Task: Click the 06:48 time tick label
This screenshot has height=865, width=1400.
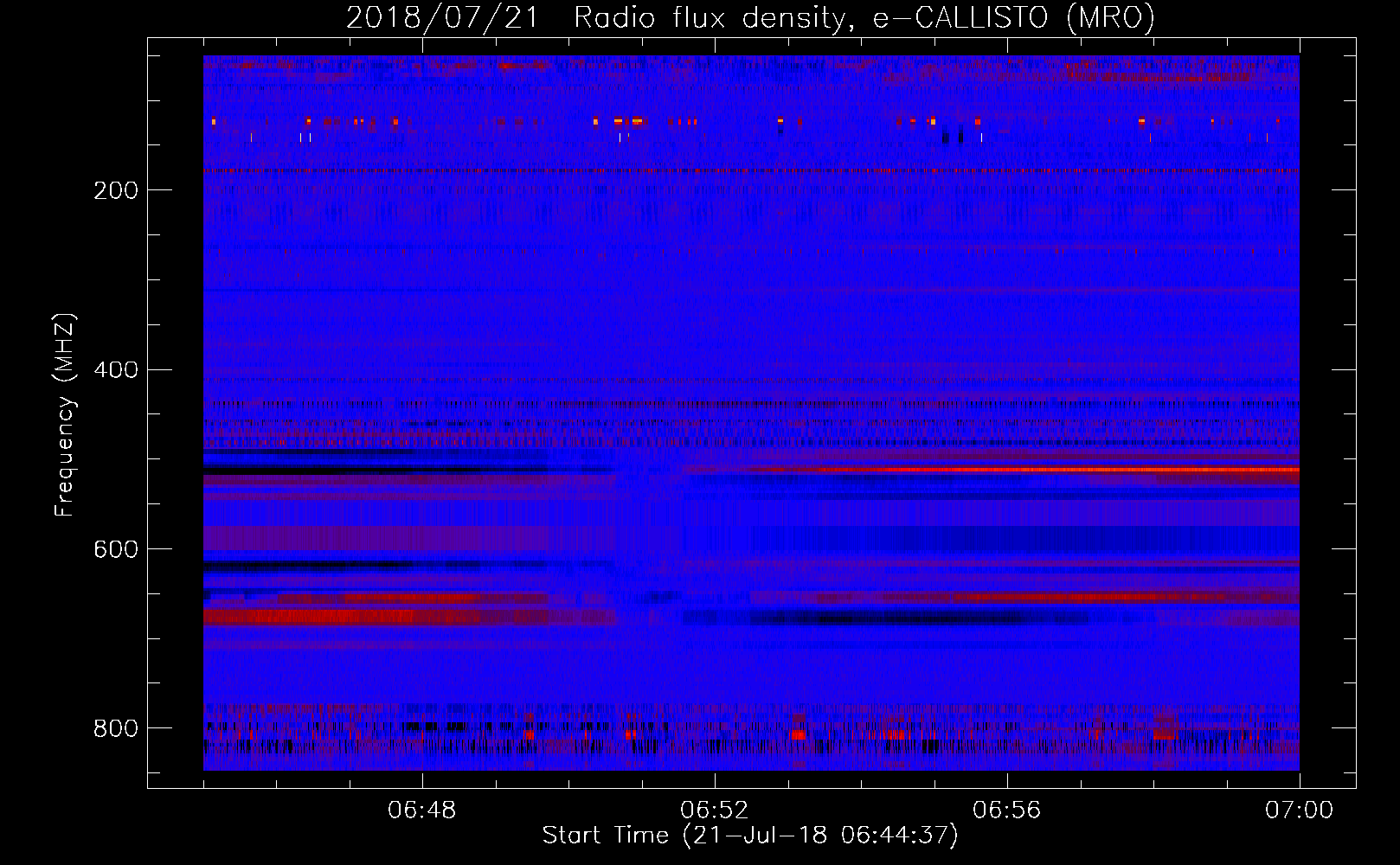Action: point(422,811)
